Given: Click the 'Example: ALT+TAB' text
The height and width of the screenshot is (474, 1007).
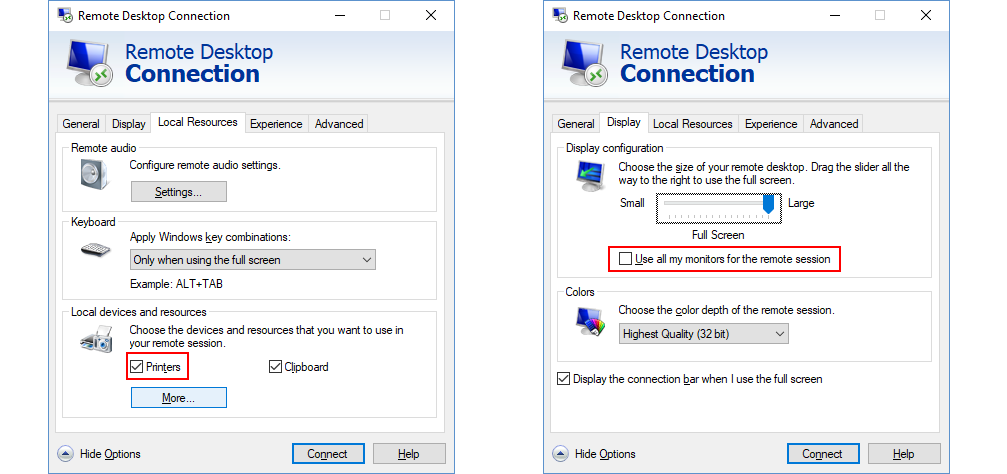Looking at the screenshot, I should [x=177, y=283].
